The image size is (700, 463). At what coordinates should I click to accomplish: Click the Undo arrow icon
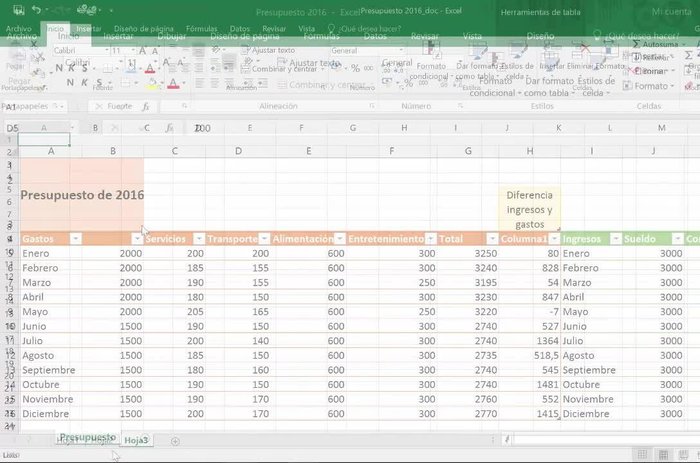pos(37,9)
